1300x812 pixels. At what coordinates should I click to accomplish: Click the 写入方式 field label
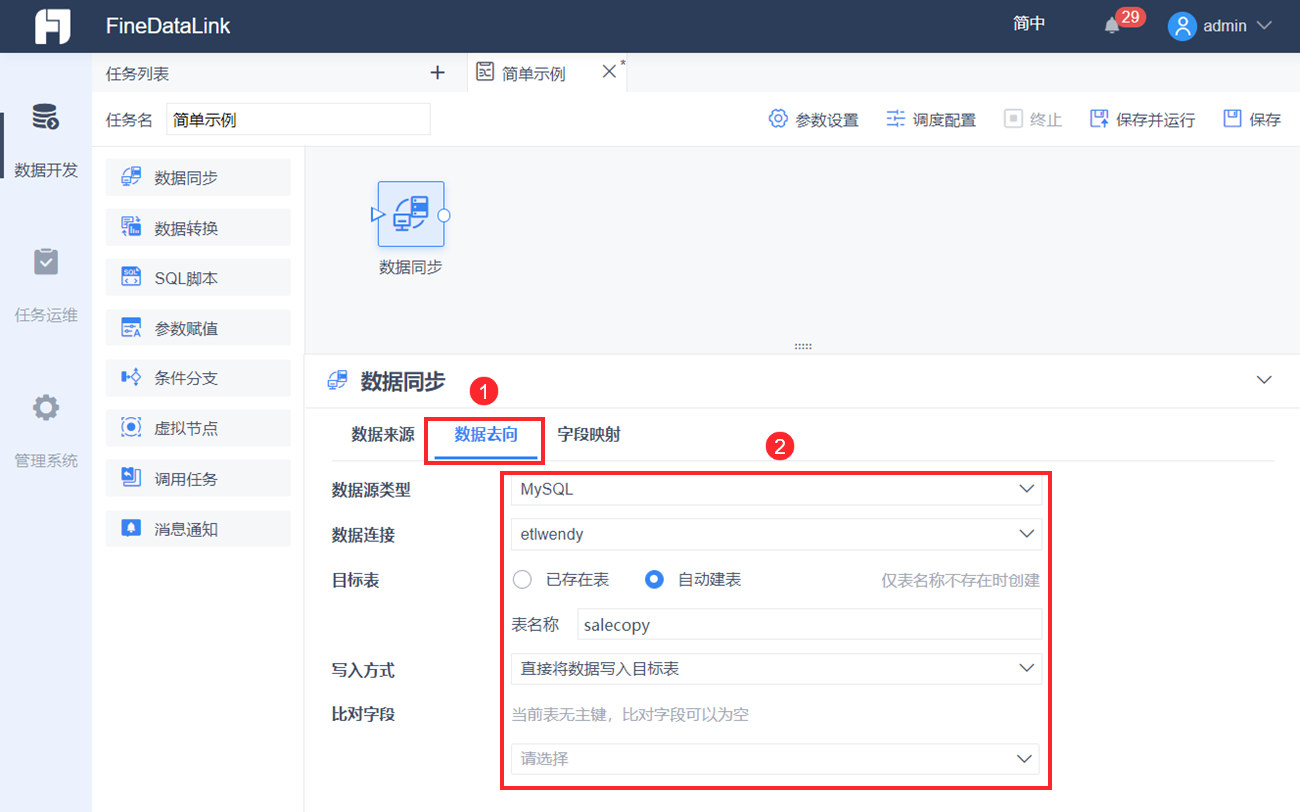pos(363,670)
